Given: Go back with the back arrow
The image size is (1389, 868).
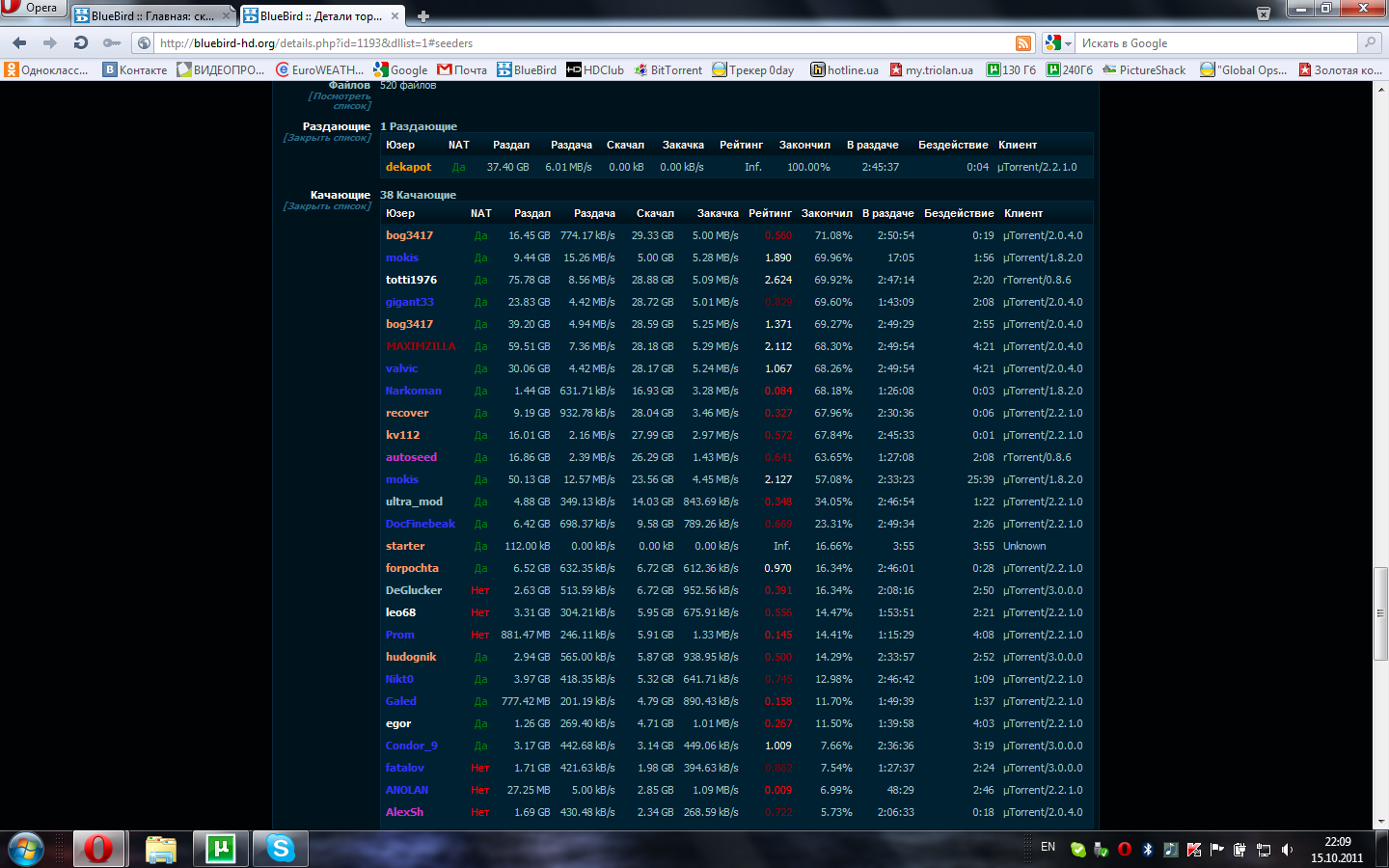Looking at the screenshot, I should point(19,42).
